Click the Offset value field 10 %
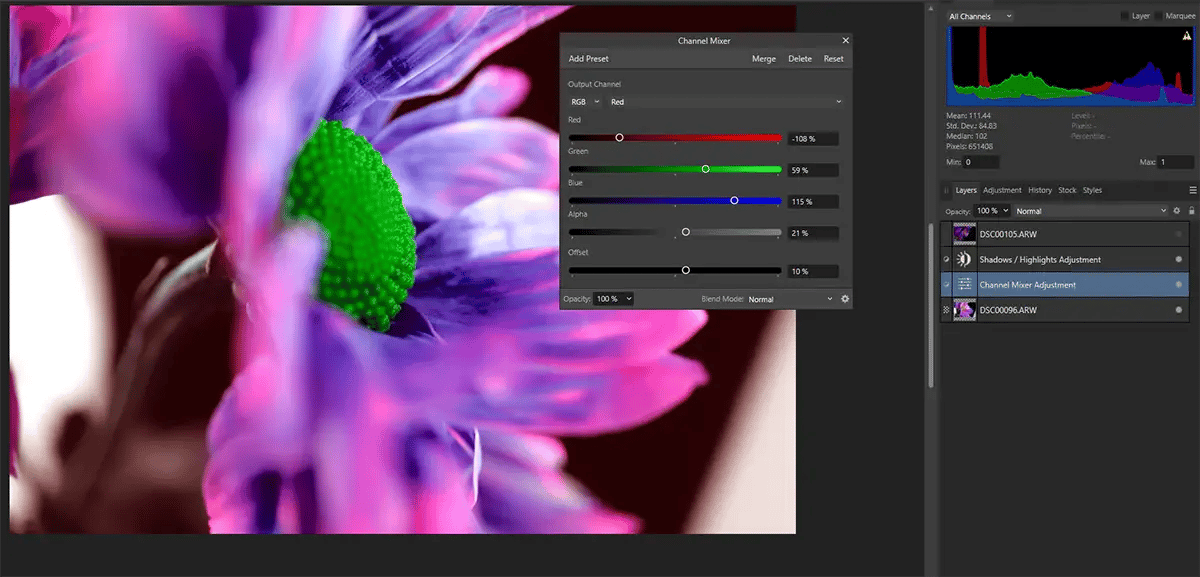1200x577 pixels. 813,271
